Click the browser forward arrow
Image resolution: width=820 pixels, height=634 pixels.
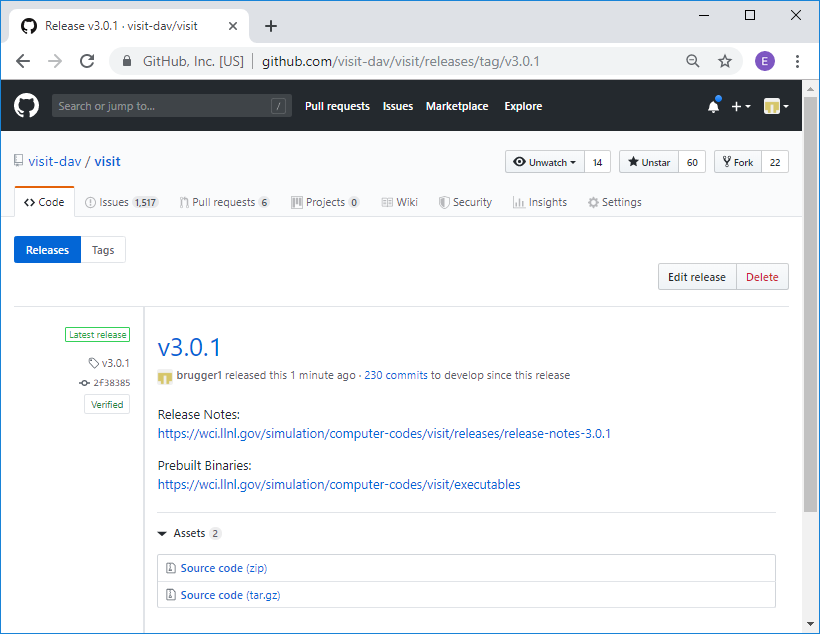[55, 61]
